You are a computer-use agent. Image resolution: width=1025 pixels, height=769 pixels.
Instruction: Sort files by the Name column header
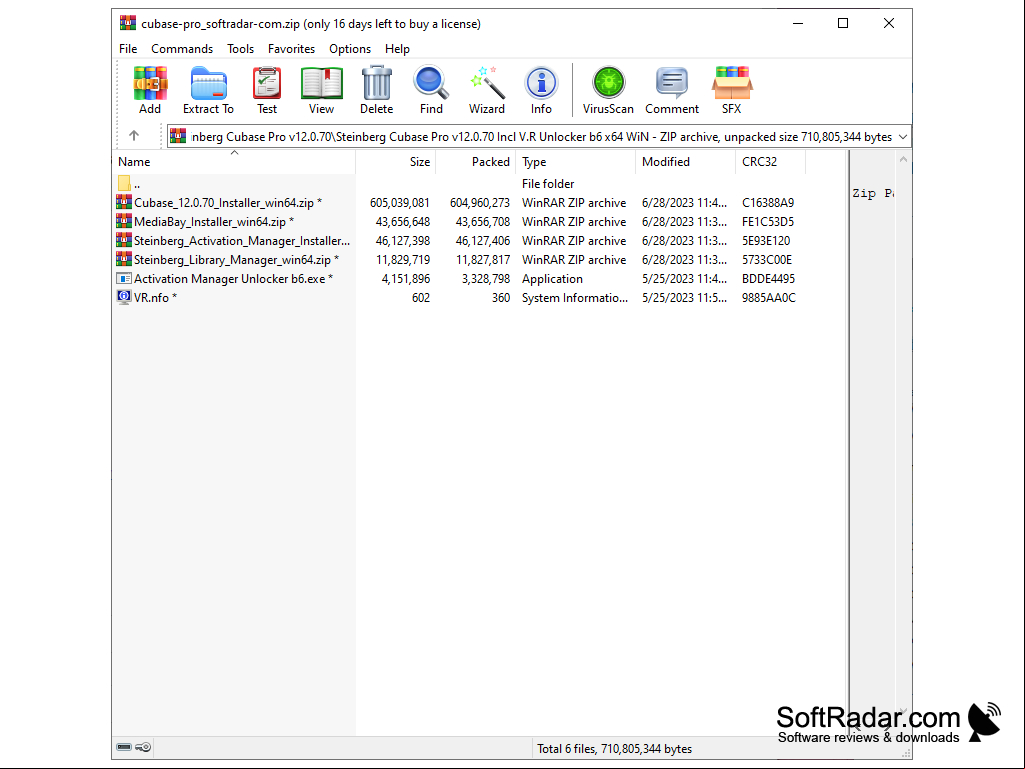[234, 162]
